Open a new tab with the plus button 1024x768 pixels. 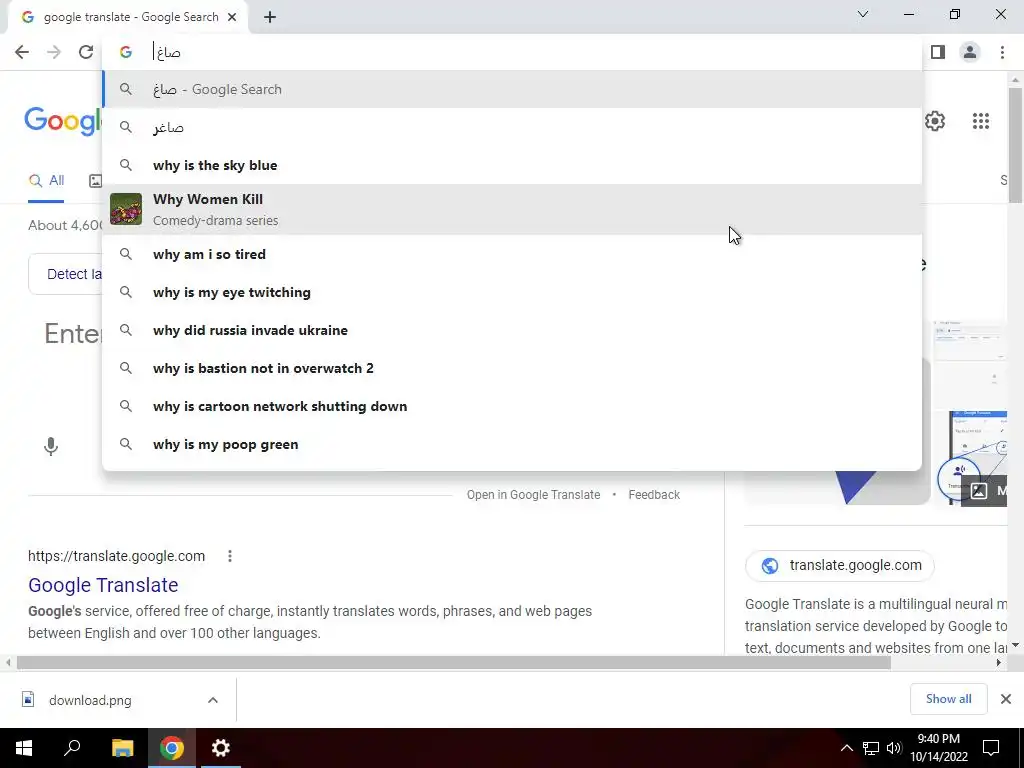[270, 18]
